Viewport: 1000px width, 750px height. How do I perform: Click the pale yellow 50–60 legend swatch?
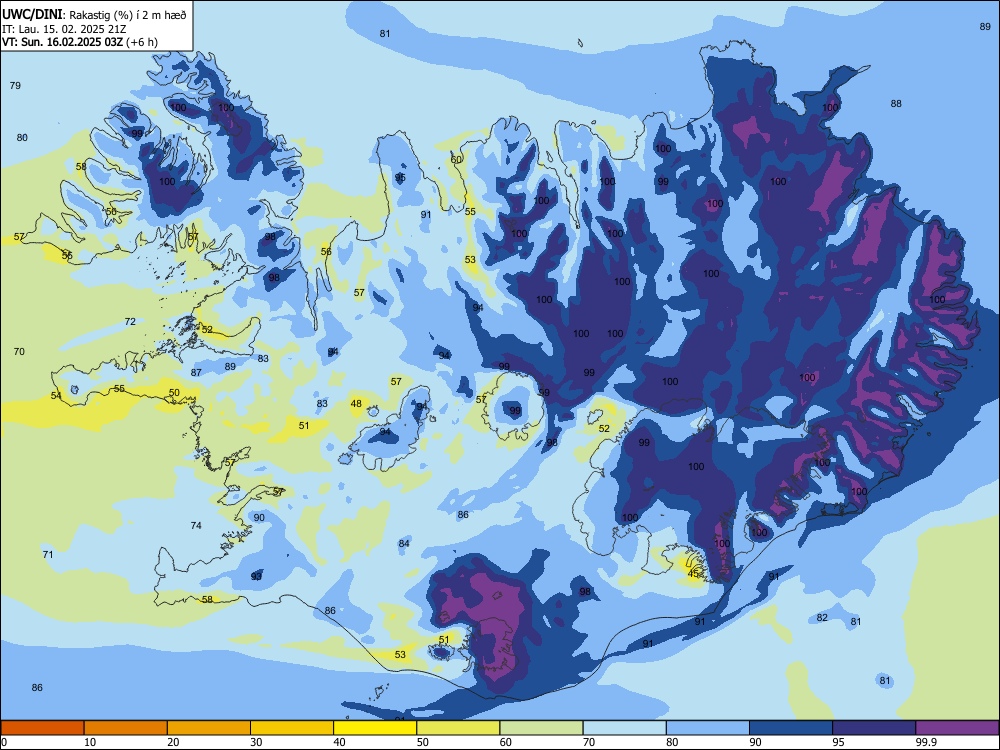coord(459,728)
